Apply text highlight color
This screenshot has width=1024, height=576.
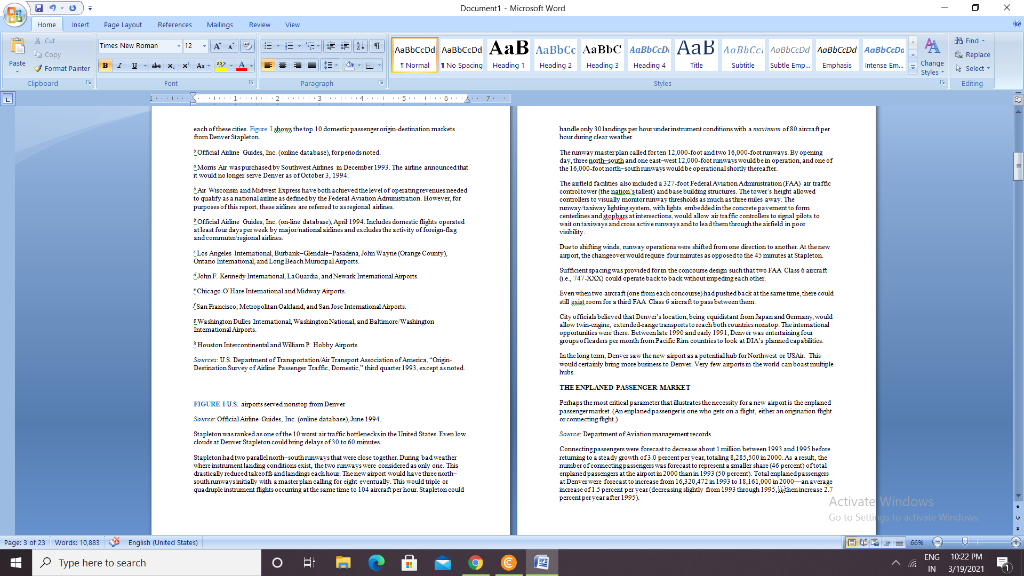[221, 65]
